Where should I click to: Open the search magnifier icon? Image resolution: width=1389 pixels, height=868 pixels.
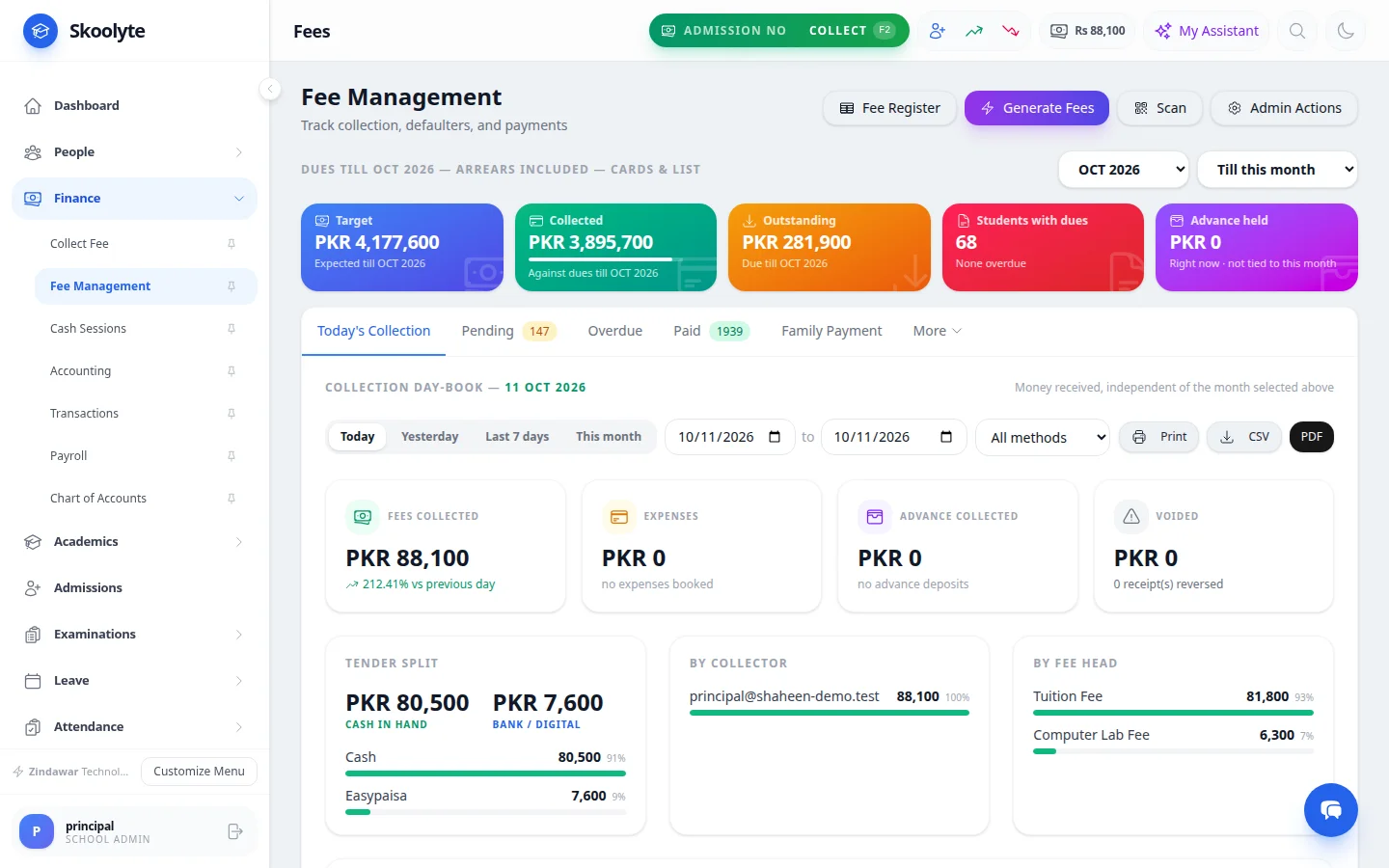click(x=1297, y=31)
